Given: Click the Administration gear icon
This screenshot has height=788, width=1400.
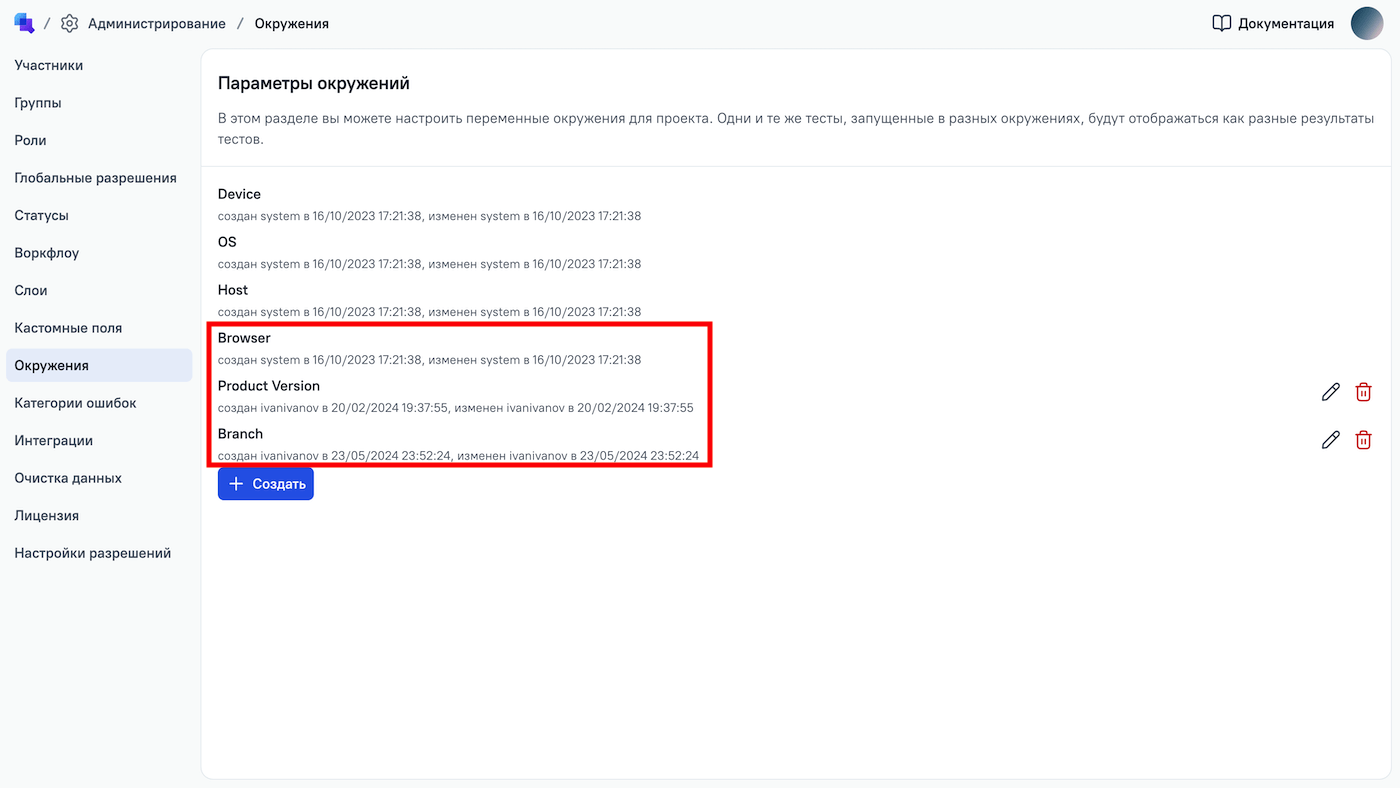Looking at the screenshot, I should tap(69, 23).
